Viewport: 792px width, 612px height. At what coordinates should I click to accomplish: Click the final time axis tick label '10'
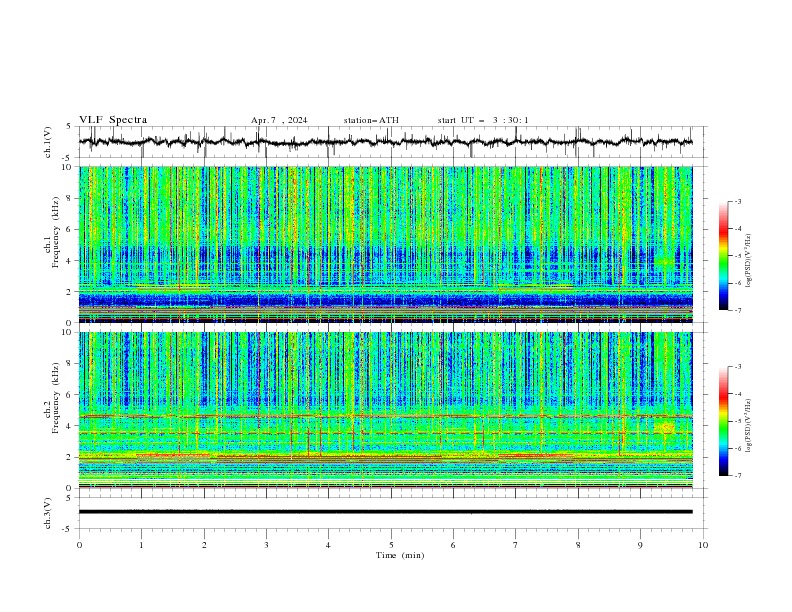coord(703,545)
